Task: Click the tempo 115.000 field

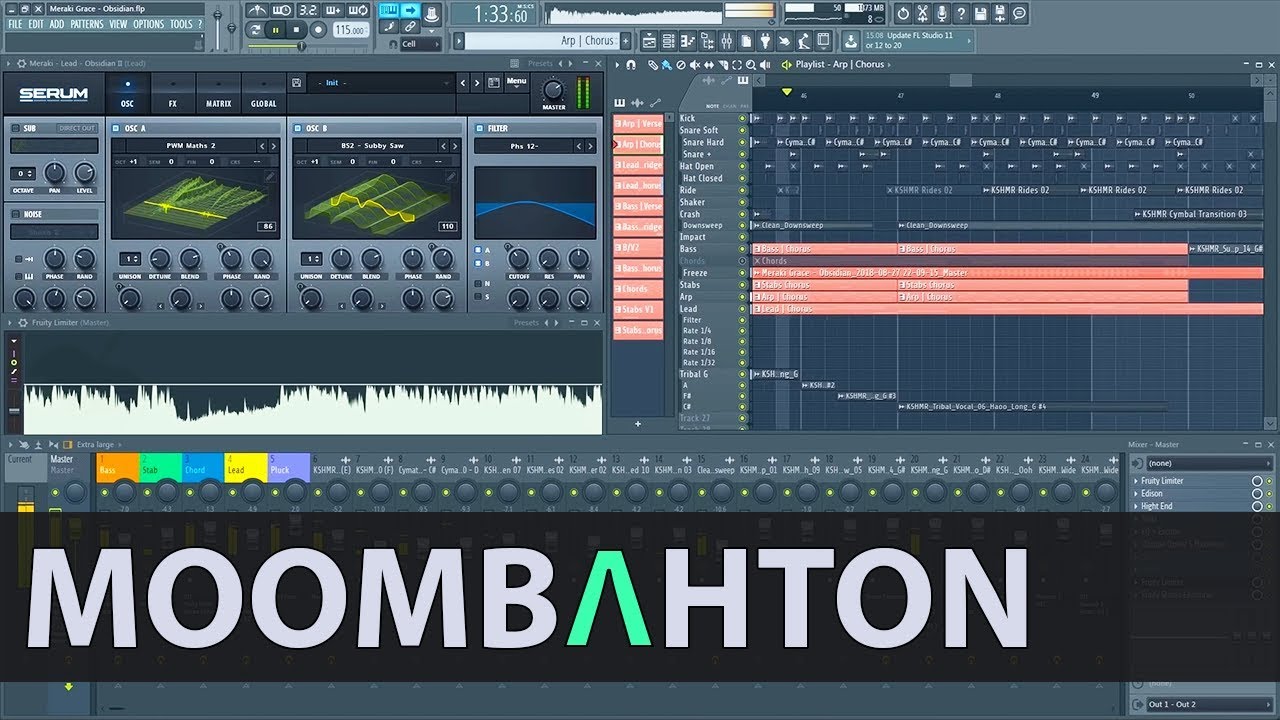Action: [350, 30]
